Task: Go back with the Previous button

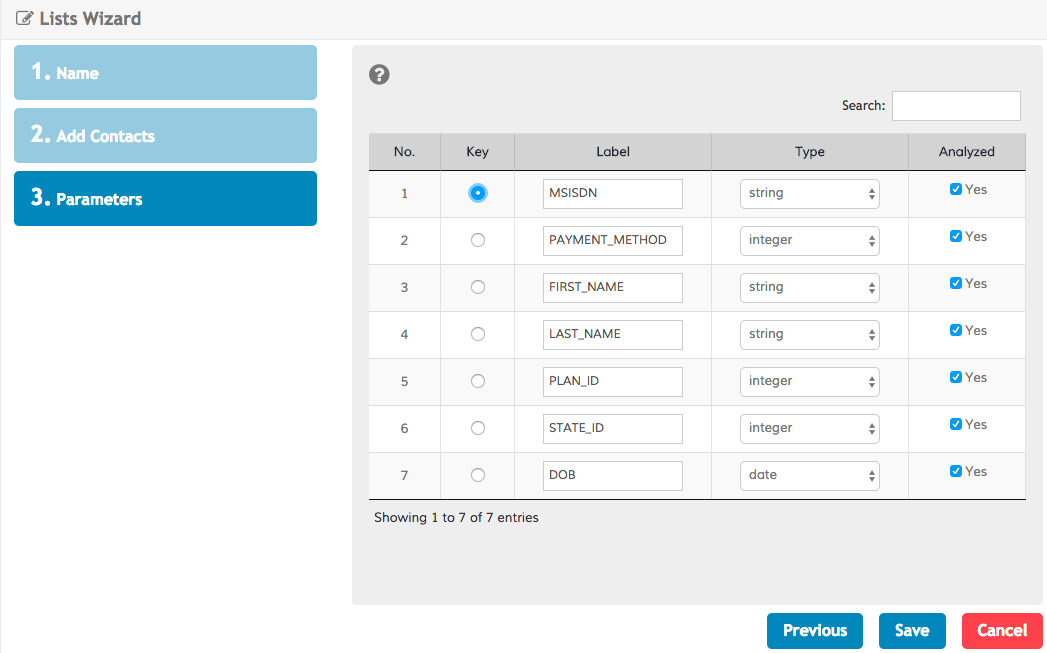Action: [x=814, y=630]
